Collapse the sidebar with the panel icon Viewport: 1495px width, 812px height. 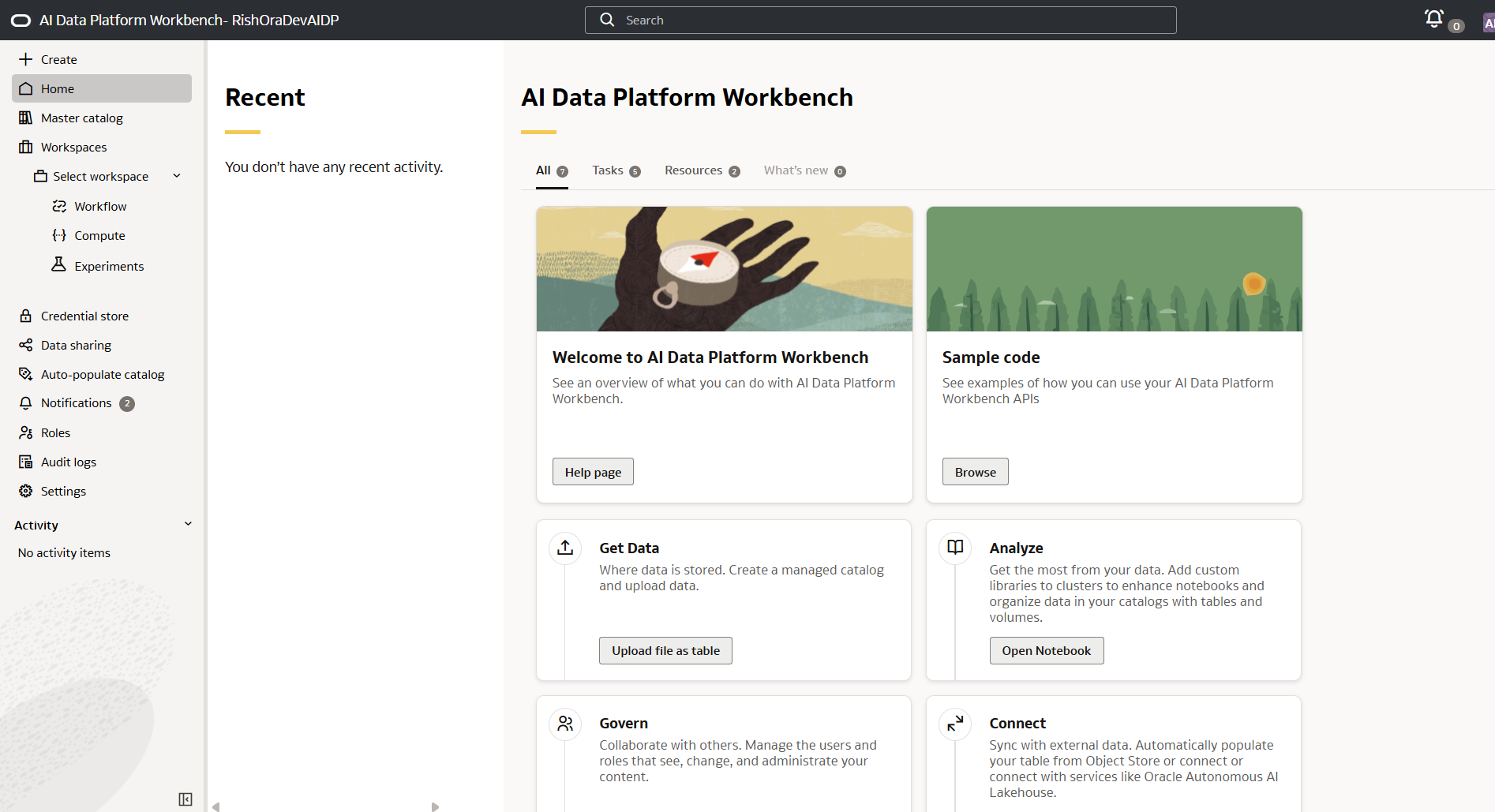185,799
